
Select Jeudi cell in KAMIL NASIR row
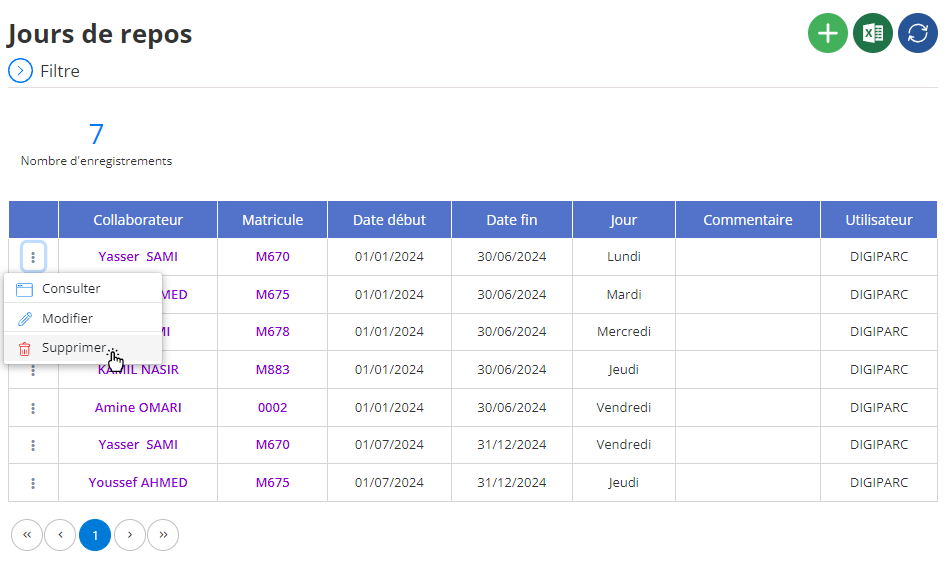[x=623, y=369]
